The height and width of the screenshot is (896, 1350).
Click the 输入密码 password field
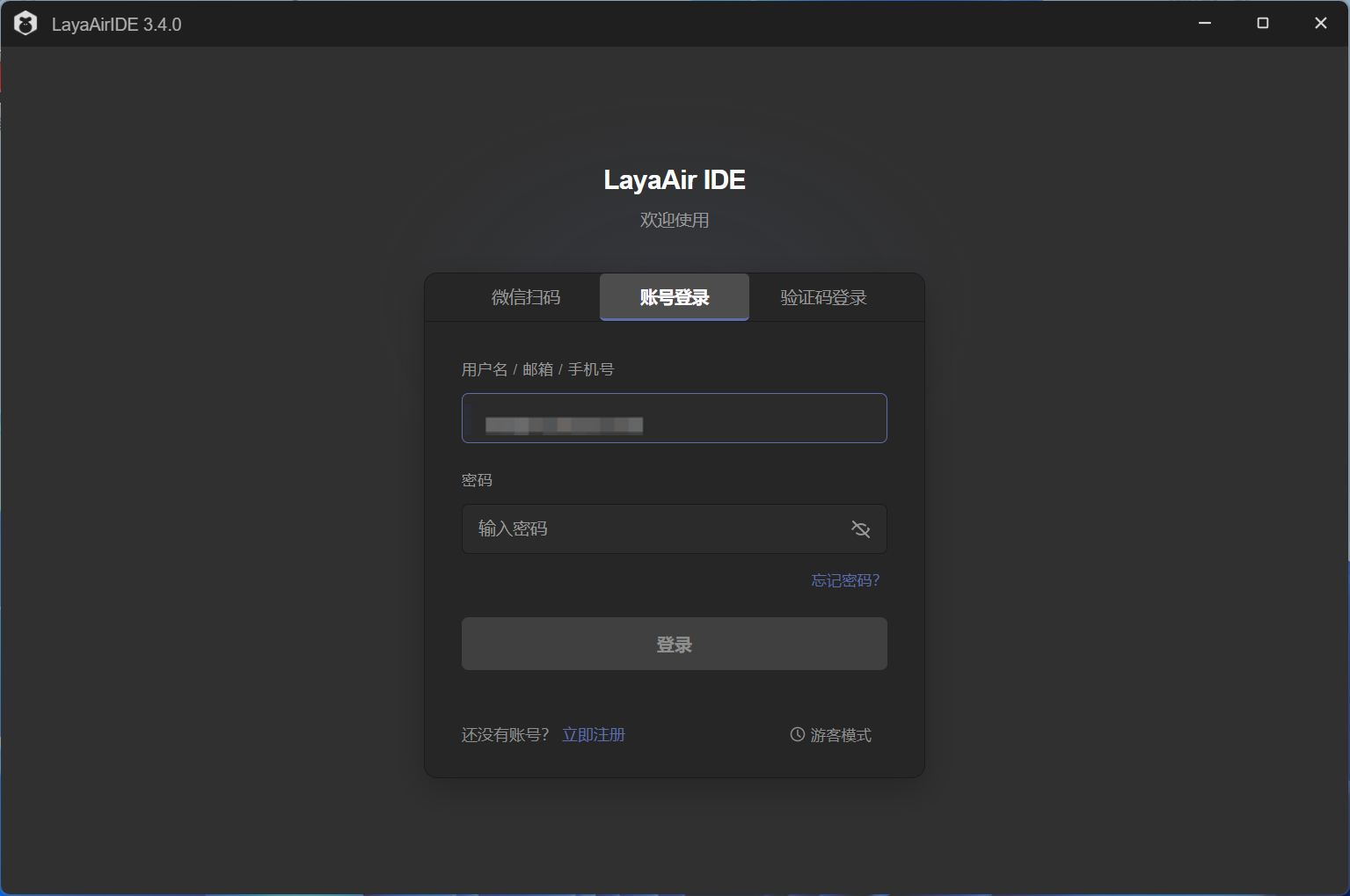coord(675,528)
